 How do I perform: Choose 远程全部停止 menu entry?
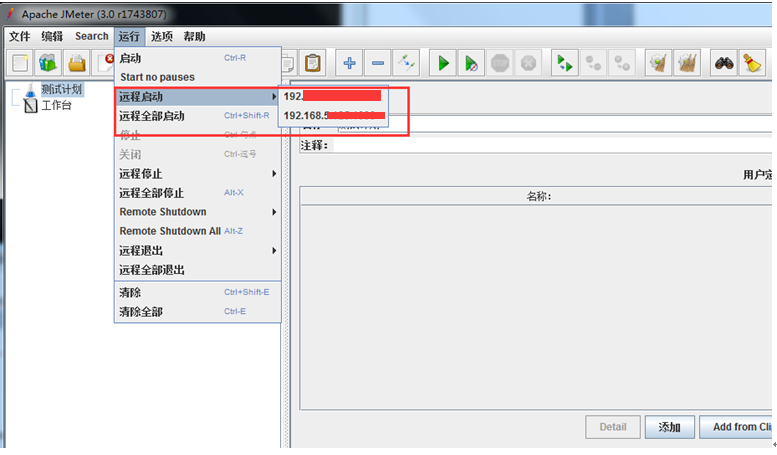click(x=198, y=193)
